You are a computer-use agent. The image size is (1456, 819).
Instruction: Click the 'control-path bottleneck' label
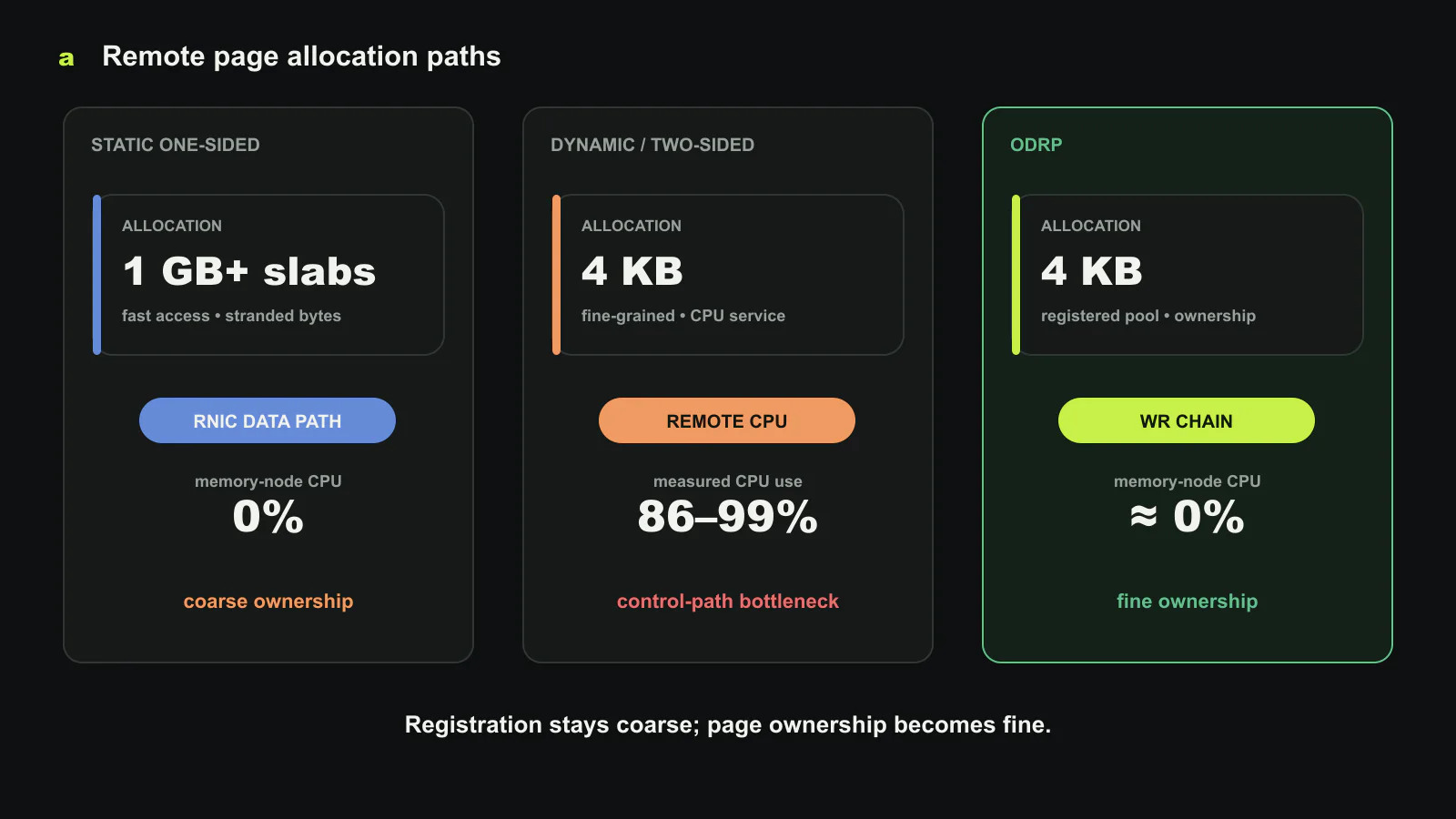[728, 602]
